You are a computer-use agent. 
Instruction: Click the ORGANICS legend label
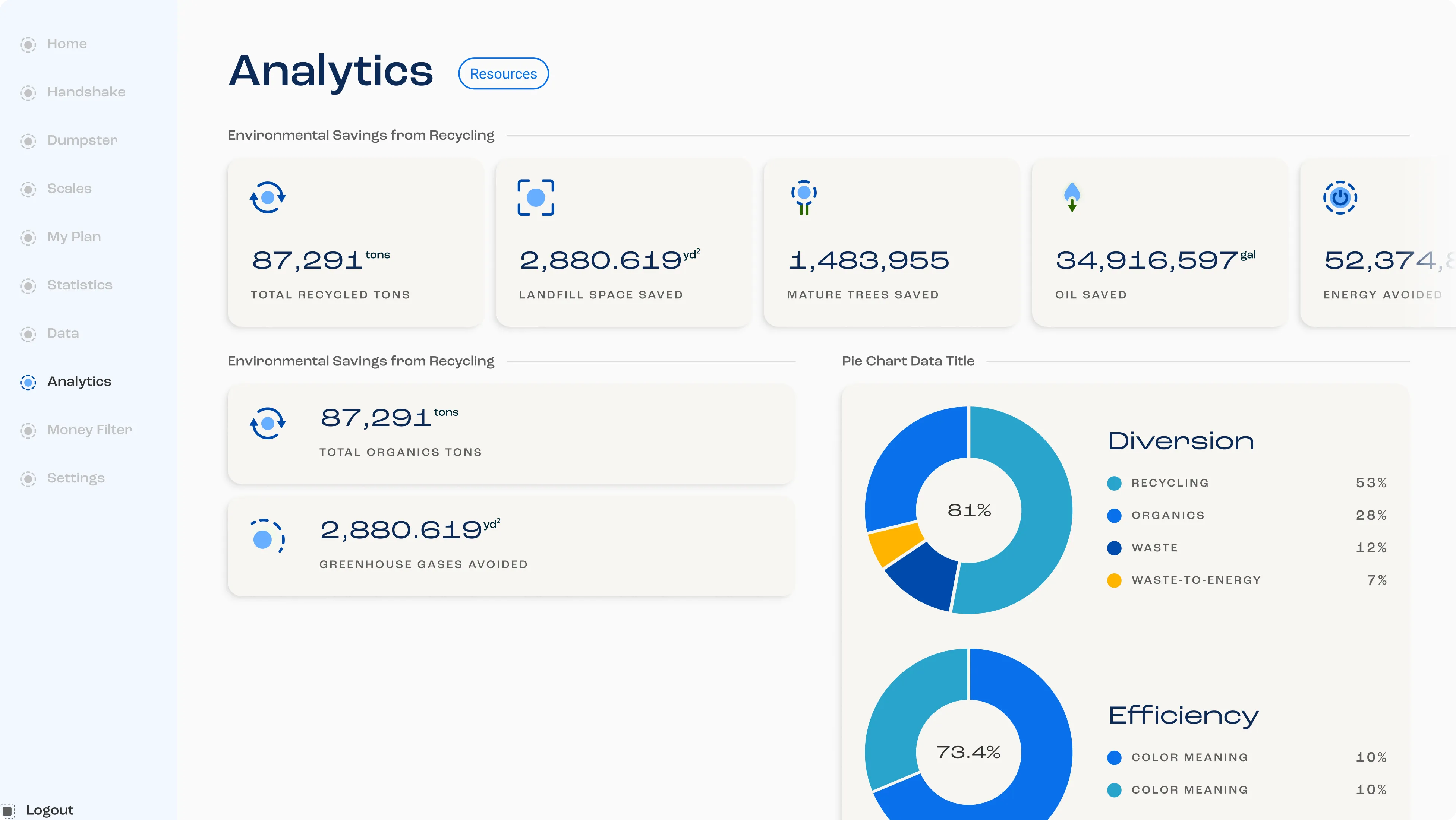1168,516
